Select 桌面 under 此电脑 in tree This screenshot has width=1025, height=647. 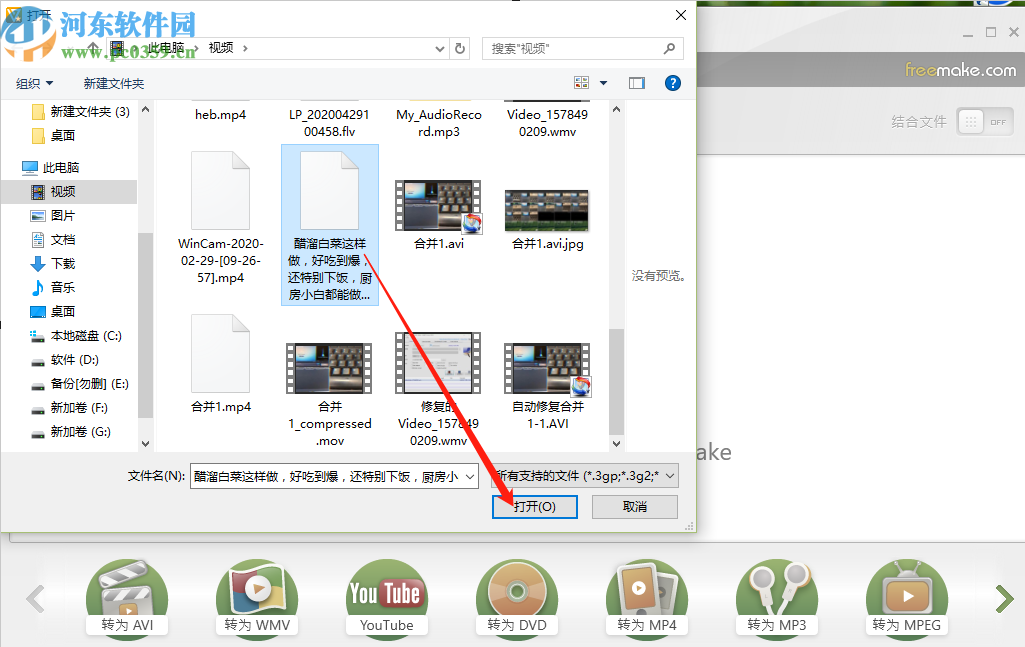(x=53, y=312)
